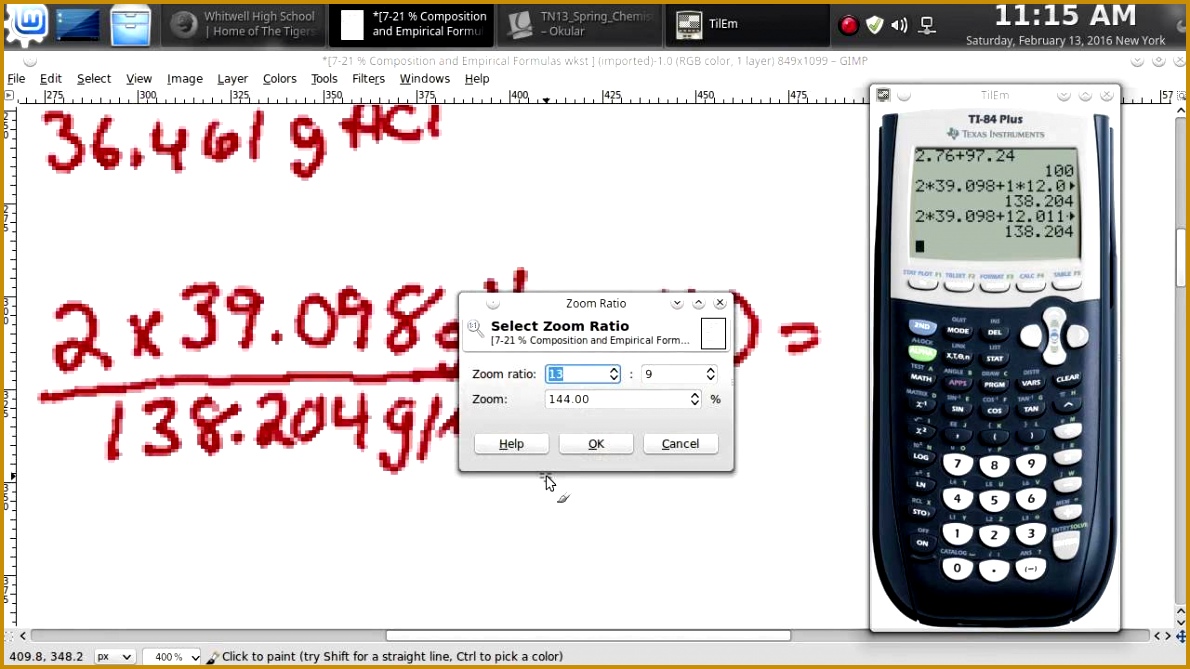This screenshot has height=669, width=1190.
Task: Click the horizontal canvas scrollbar
Action: (588, 635)
